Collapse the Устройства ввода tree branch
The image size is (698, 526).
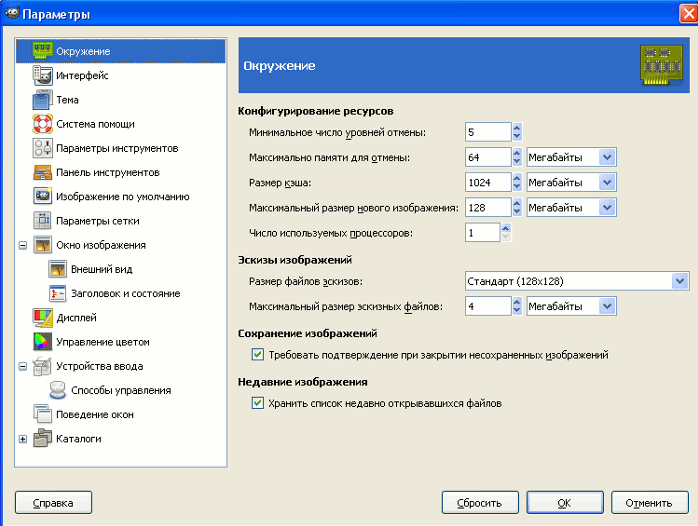[x=23, y=366]
